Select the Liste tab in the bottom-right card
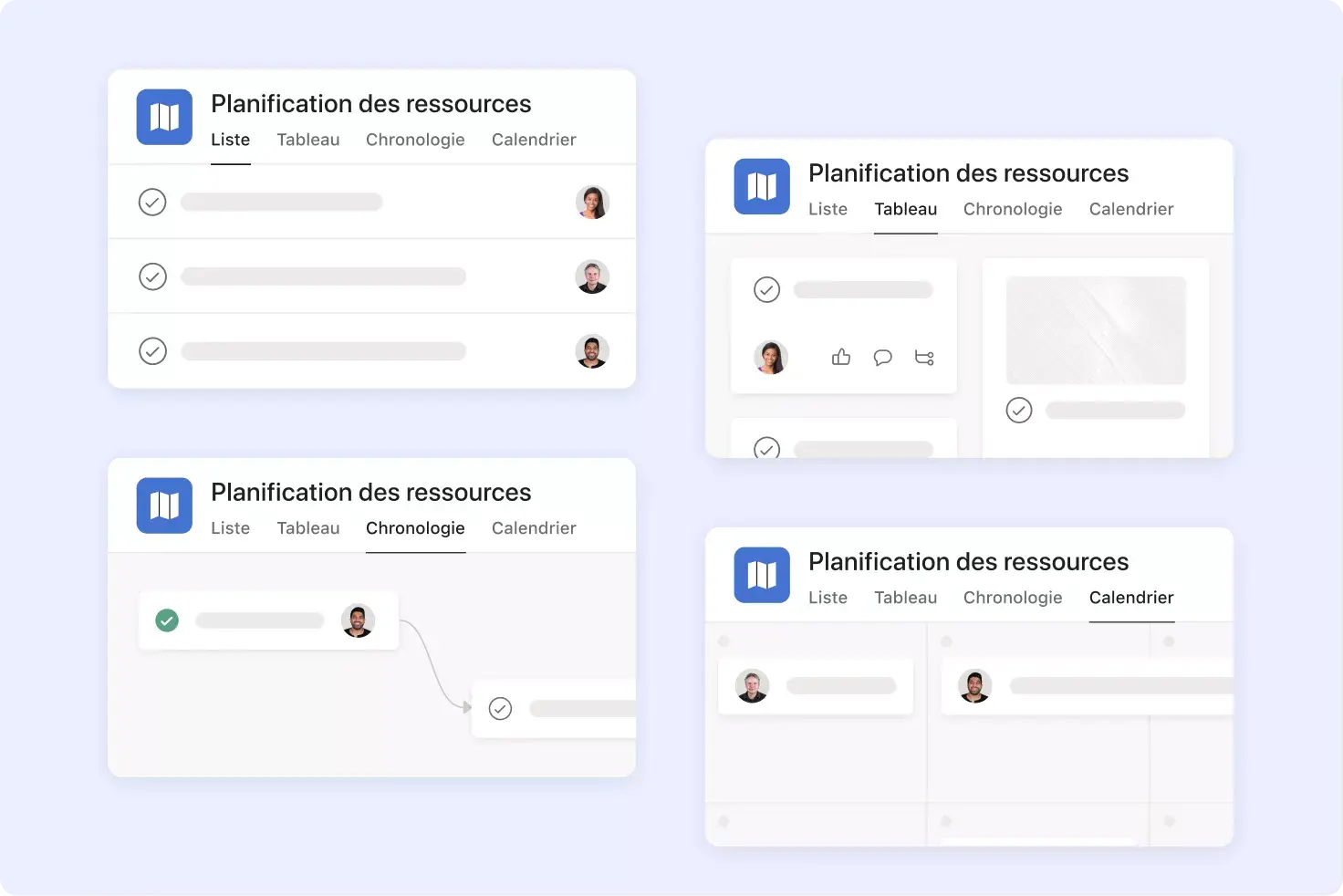 828,598
